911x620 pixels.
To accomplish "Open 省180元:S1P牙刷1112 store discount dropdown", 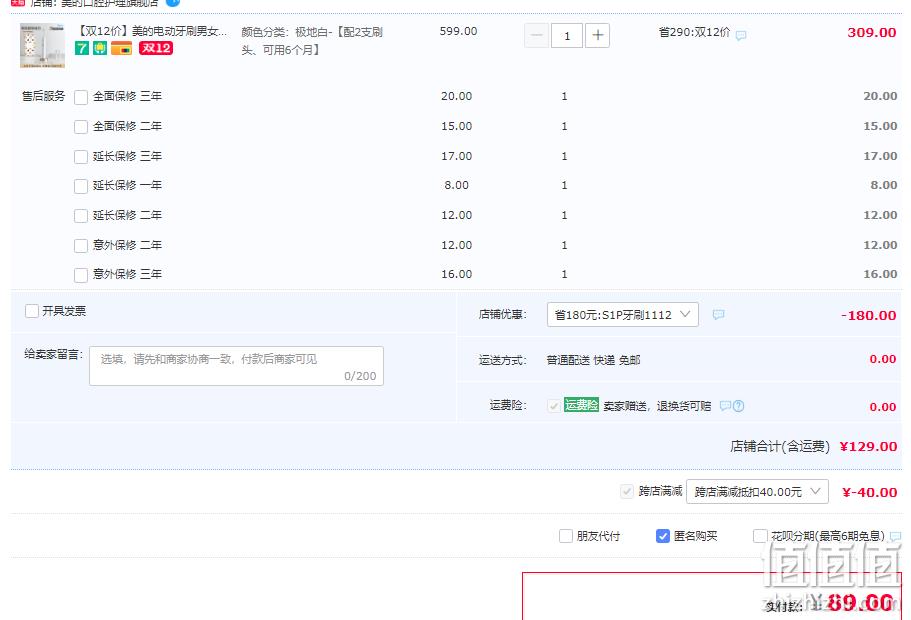I will (622, 314).
